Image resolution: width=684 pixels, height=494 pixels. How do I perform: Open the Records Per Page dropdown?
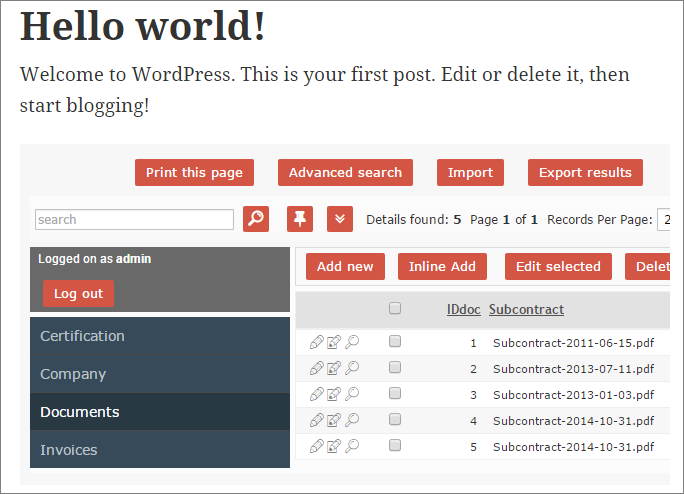[x=664, y=219]
